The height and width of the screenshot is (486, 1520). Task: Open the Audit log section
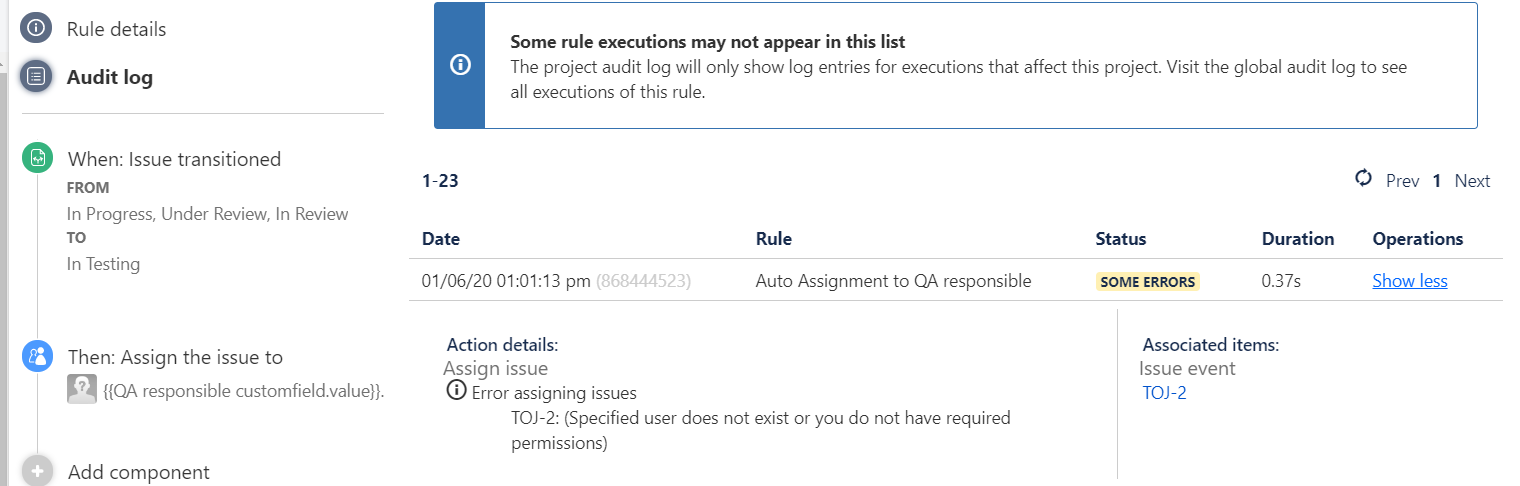(110, 77)
